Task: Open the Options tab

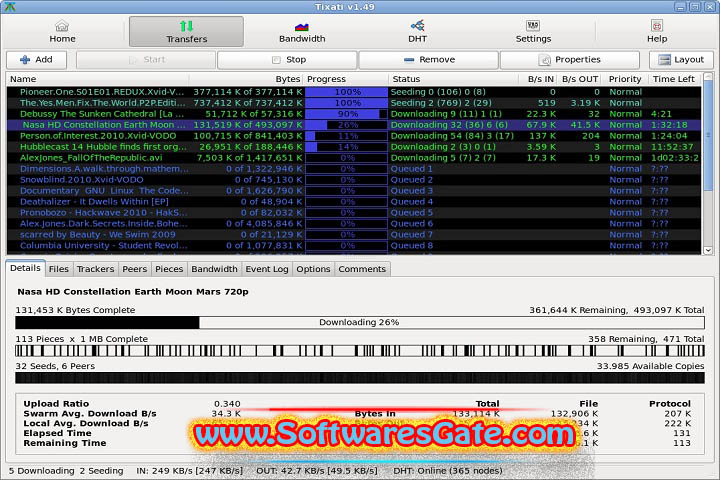Action: [x=313, y=269]
